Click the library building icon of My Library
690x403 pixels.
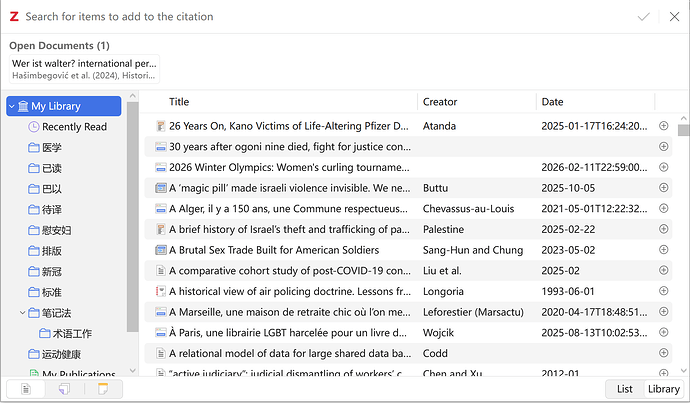tap(23, 106)
